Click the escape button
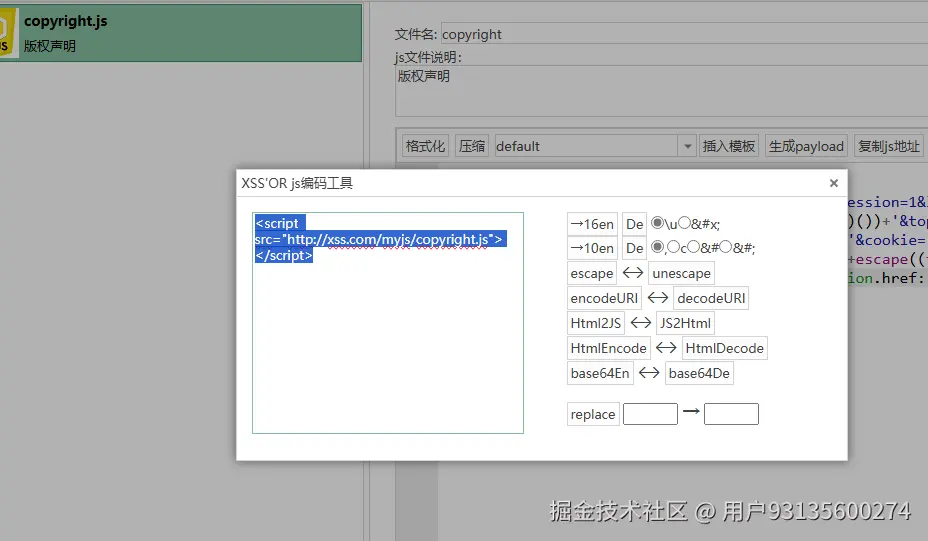This screenshot has width=928, height=541. (591, 273)
